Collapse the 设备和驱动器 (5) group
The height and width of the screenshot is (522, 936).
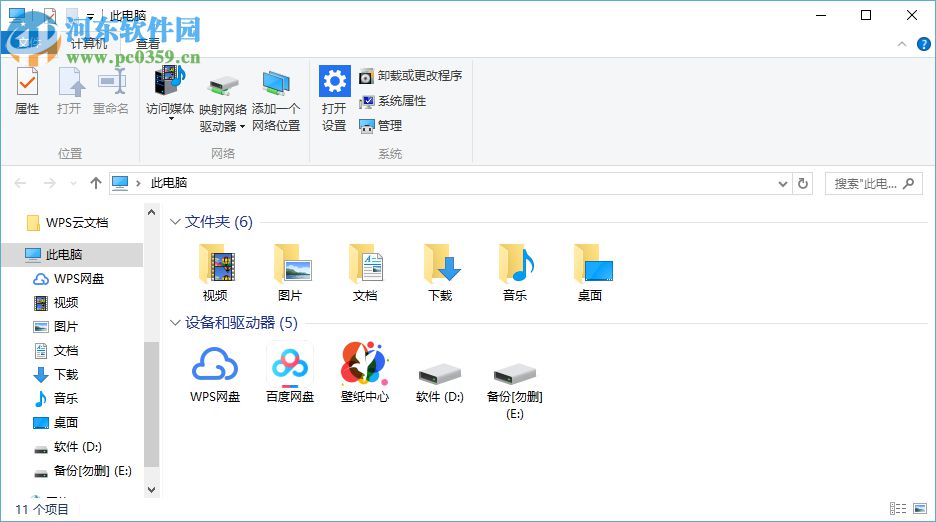coord(175,323)
